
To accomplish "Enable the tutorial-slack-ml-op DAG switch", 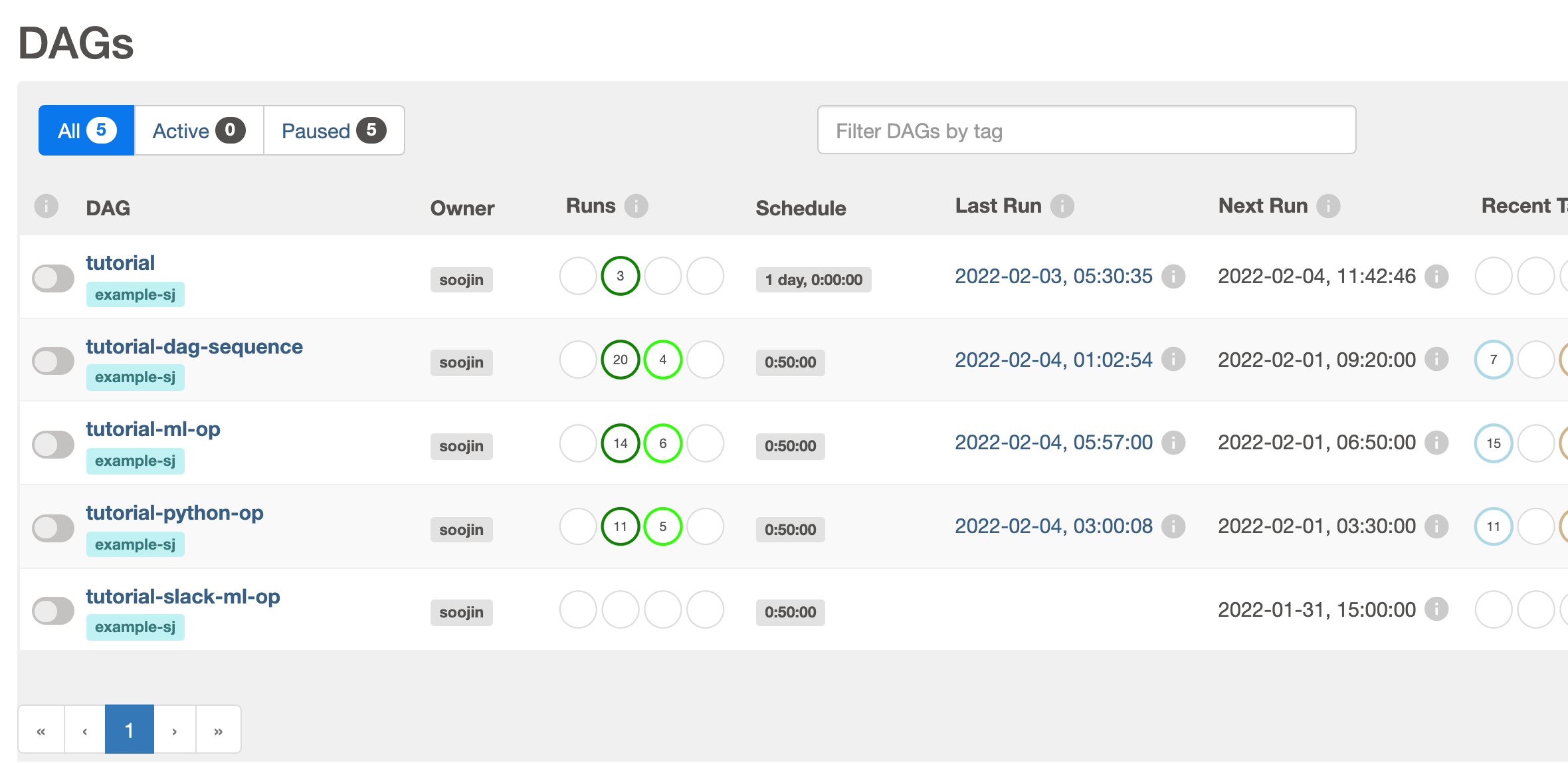I will pos(53,611).
